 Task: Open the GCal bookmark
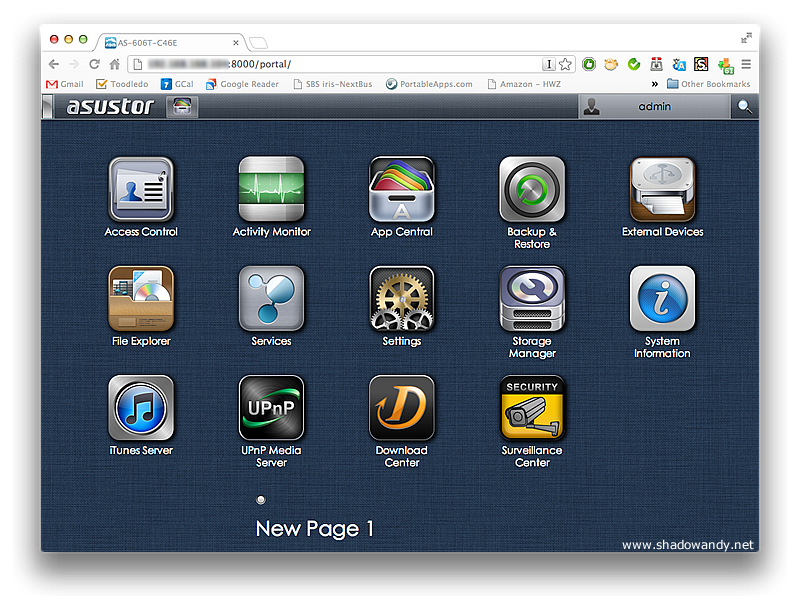coord(177,84)
